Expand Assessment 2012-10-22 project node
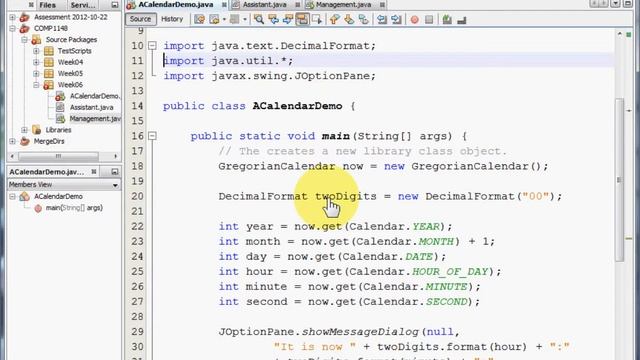The height and width of the screenshot is (360, 640). coord(12,17)
